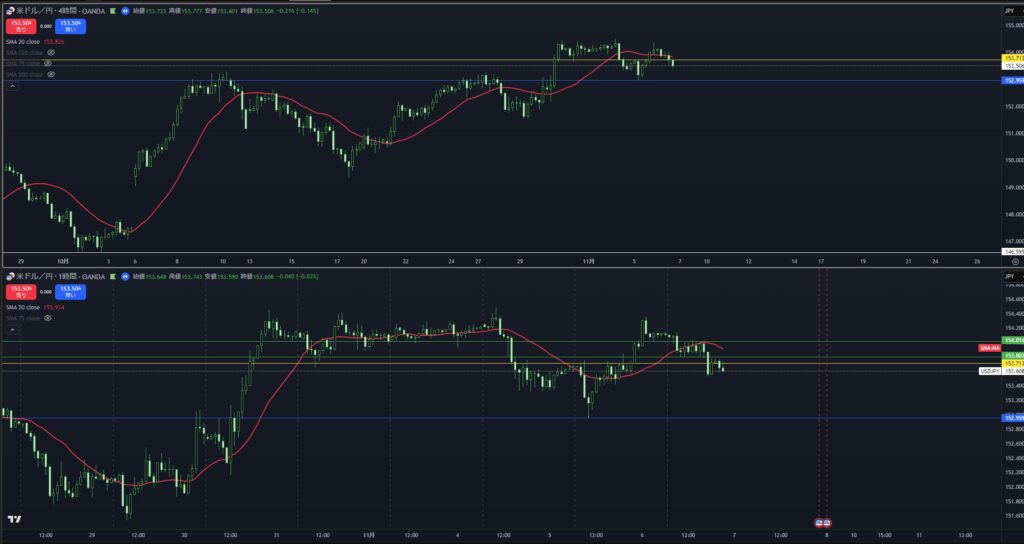Click the TradingView logo in bottom-left corner
The width and height of the screenshot is (1024, 544).
pyautogui.click(x=14, y=519)
